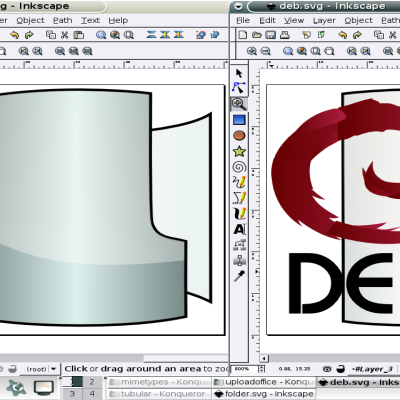
Task: Click the Show Desktop monitor icon
Action: 44,388
